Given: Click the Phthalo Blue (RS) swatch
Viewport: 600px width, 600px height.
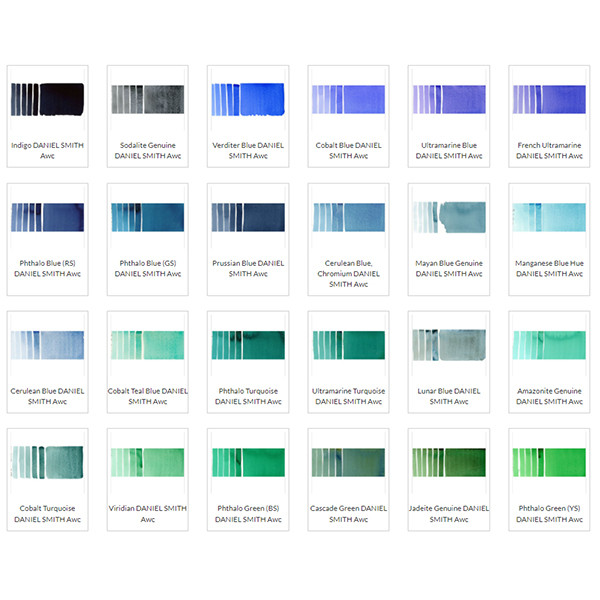Looking at the screenshot, I should click(x=47, y=217).
